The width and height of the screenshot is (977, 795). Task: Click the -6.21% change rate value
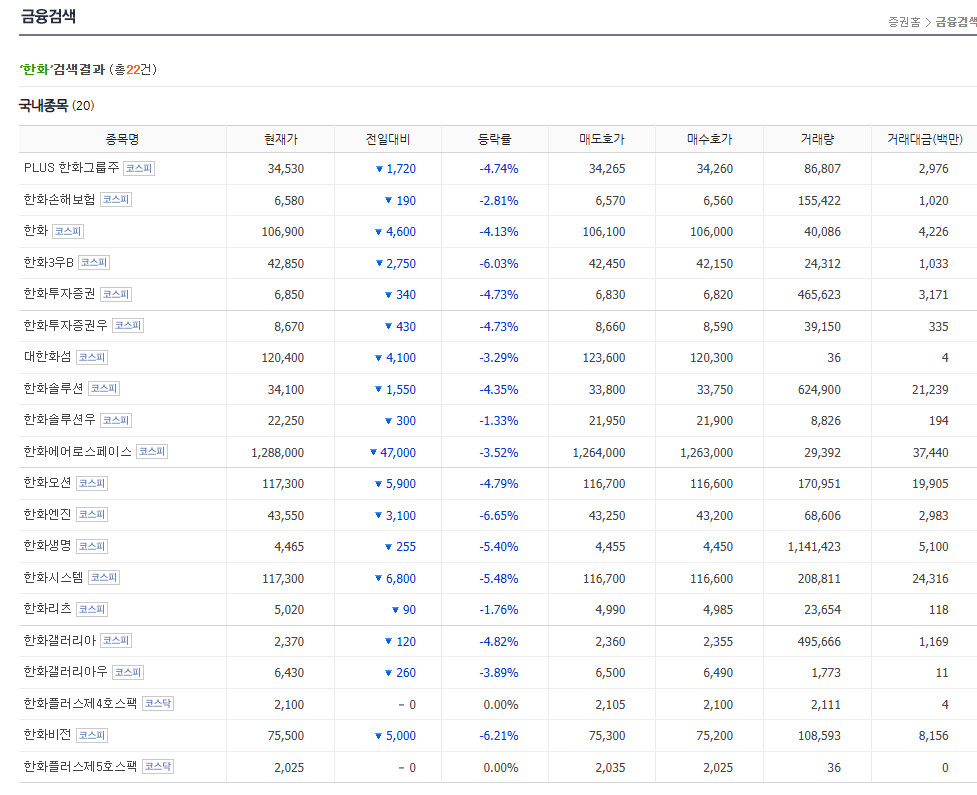click(498, 735)
